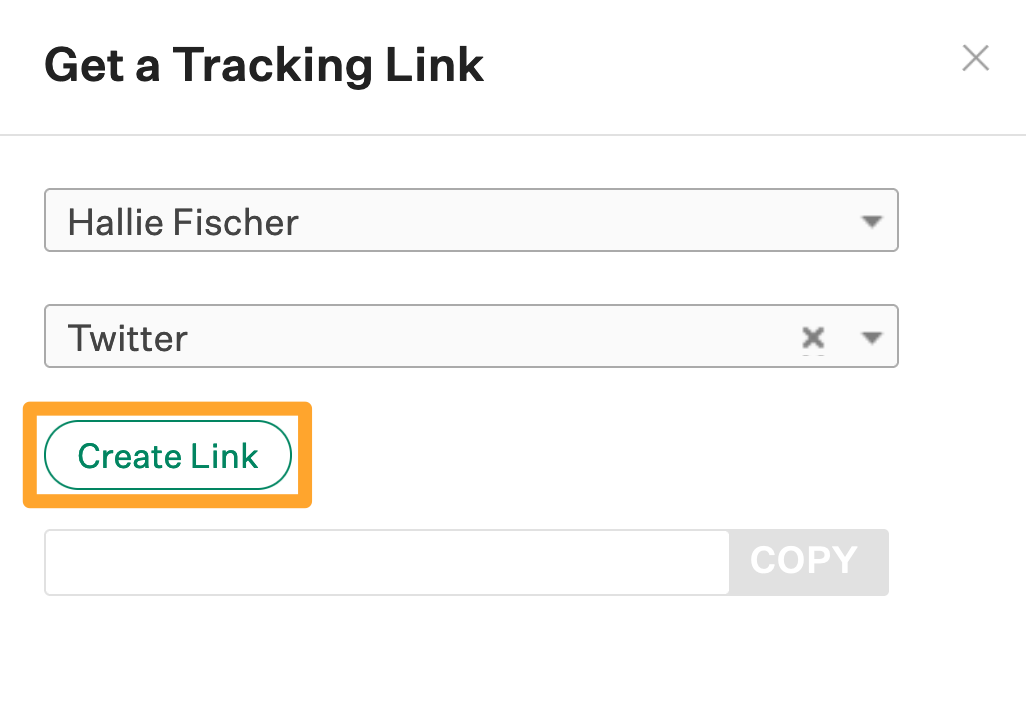This screenshot has width=1026, height=722.
Task: Clear the Twitter source selection
Action: [813, 337]
